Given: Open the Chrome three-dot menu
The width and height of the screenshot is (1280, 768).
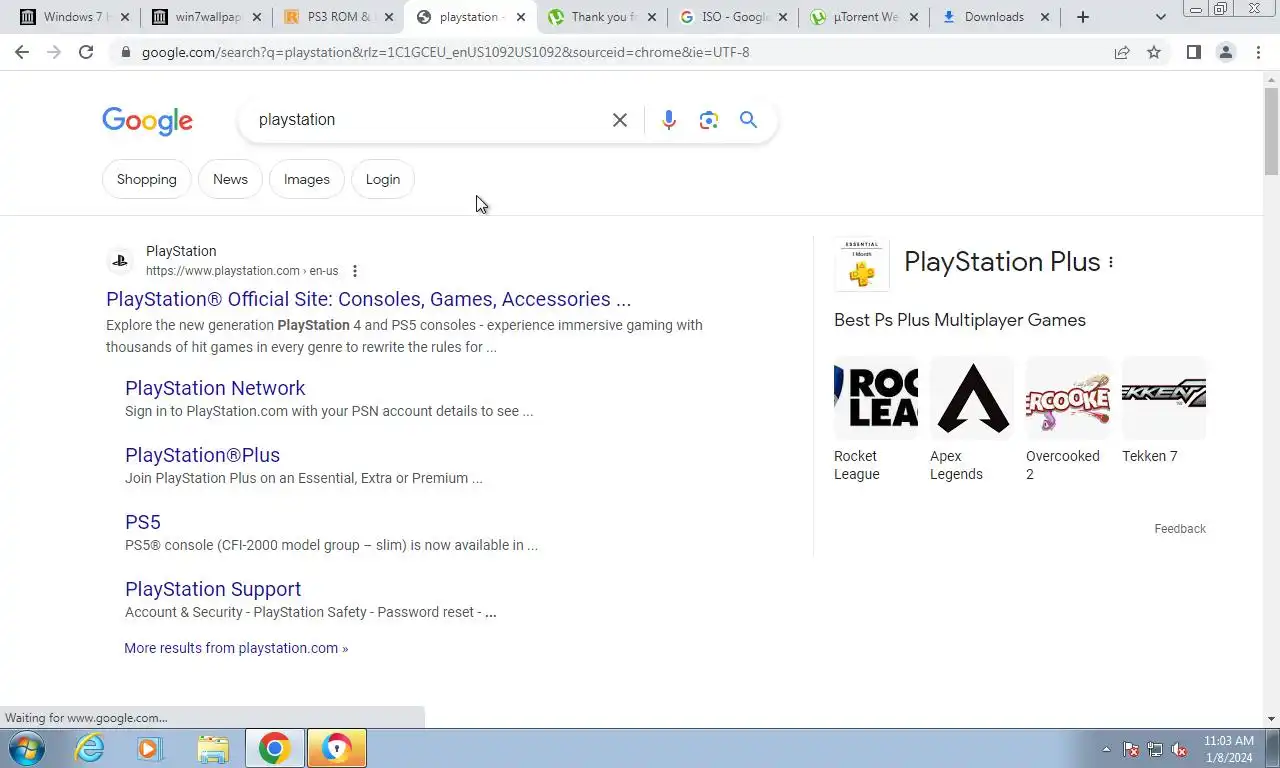Looking at the screenshot, I should click(x=1258, y=52).
